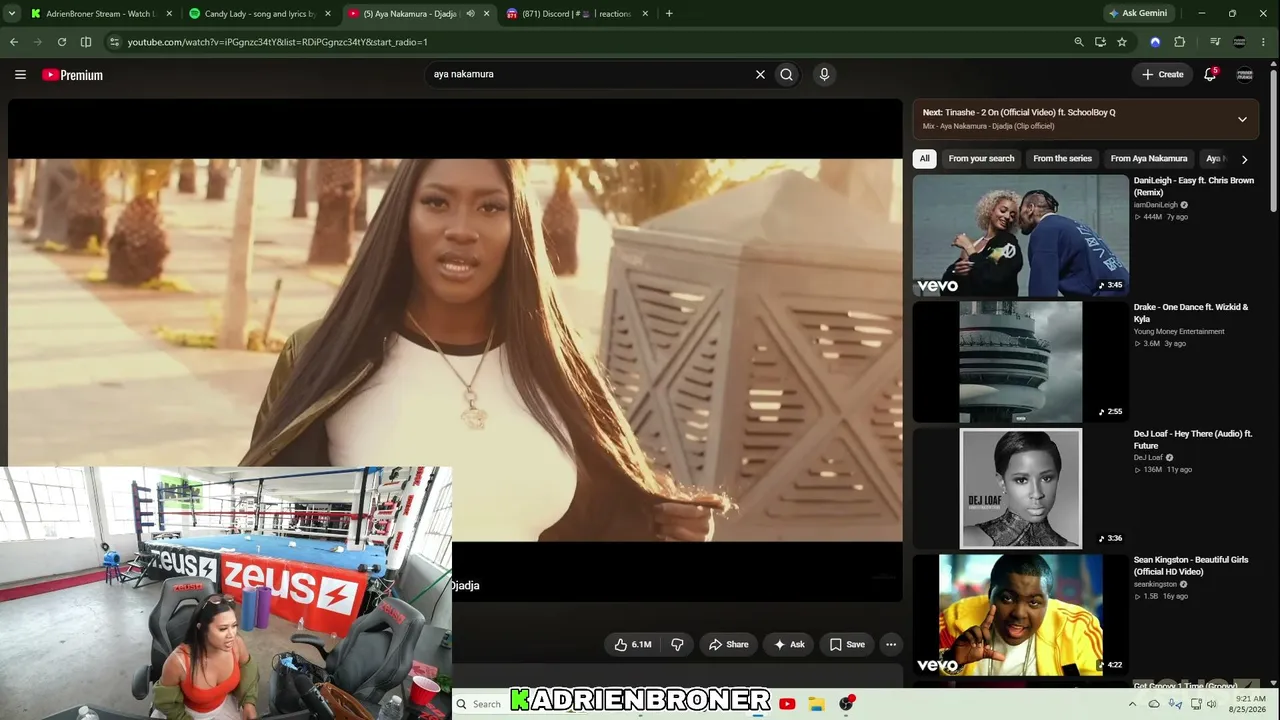Open OBS Studio from the taskbar
This screenshot has width=1280, height=720.
point(847,704)
